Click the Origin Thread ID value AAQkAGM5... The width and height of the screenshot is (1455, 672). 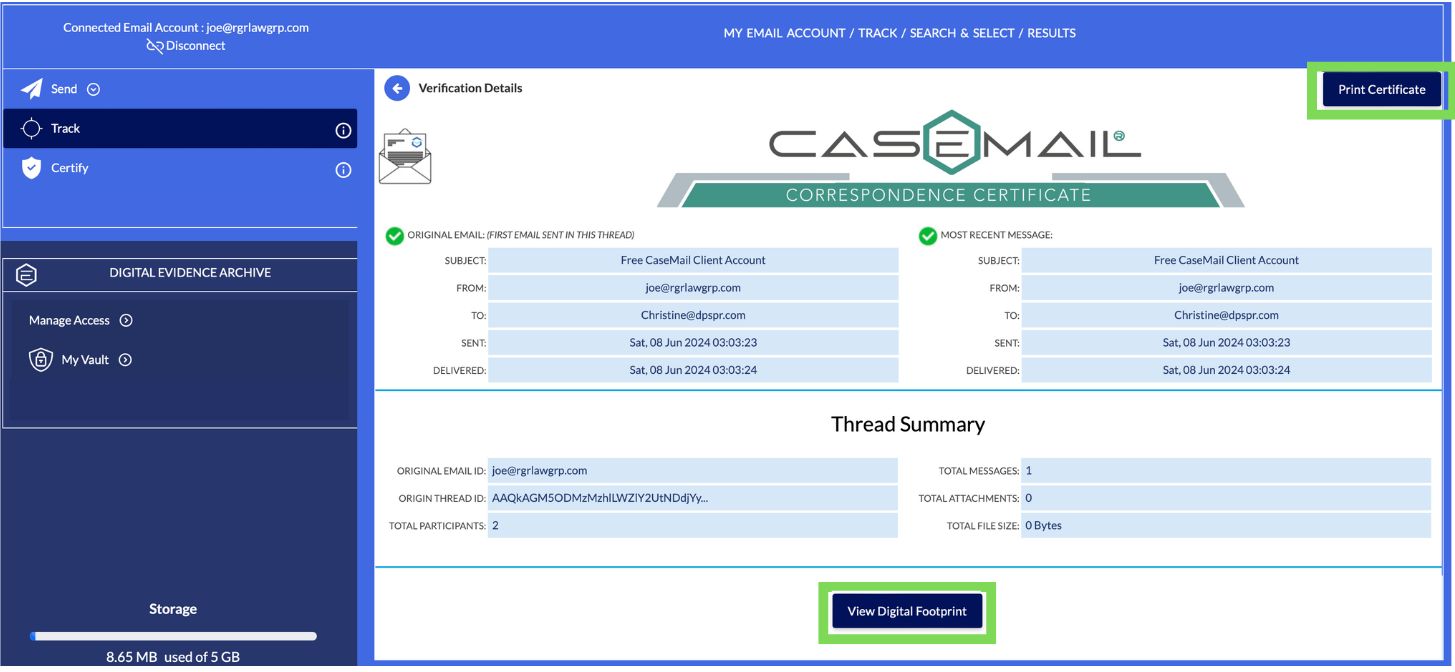[693, 498]
